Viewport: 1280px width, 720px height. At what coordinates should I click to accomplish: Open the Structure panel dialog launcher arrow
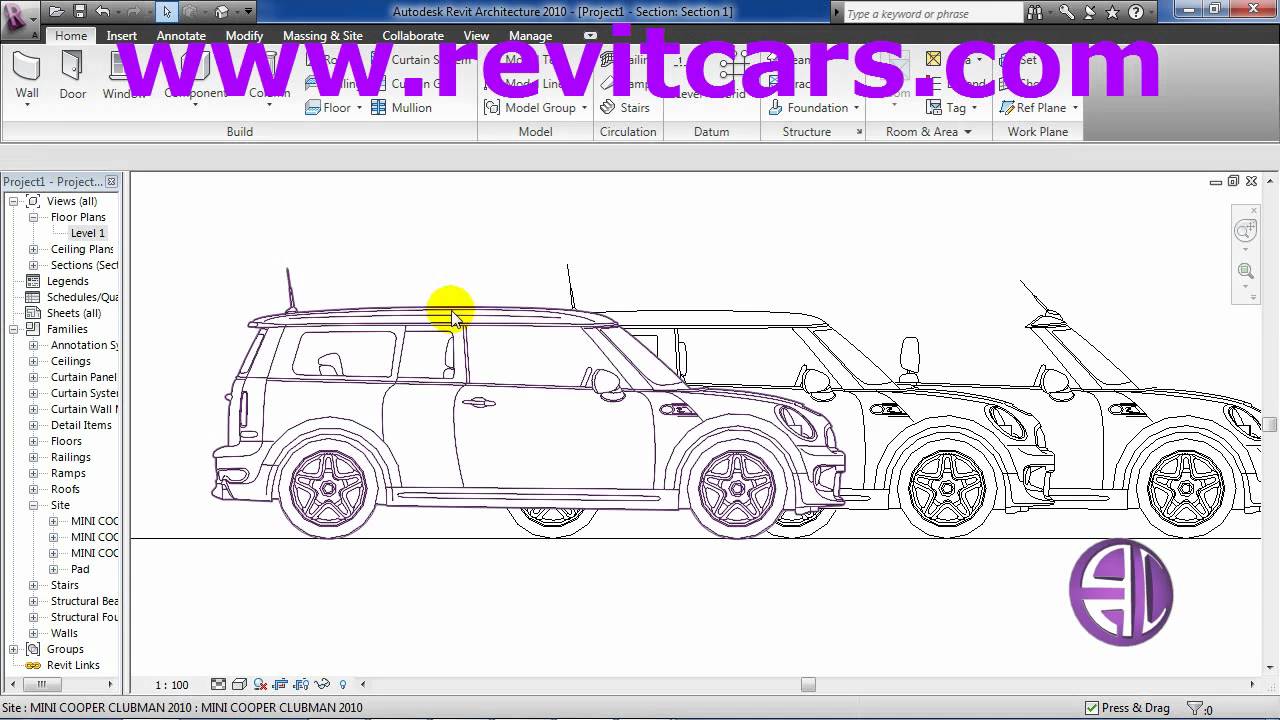pyautogui.click(x=859, y=132)
